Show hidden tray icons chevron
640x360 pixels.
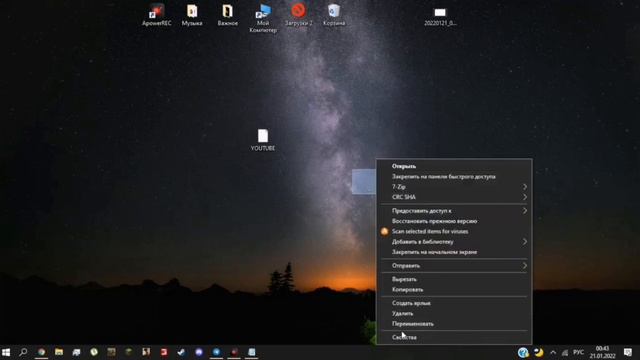coord(553,352)
